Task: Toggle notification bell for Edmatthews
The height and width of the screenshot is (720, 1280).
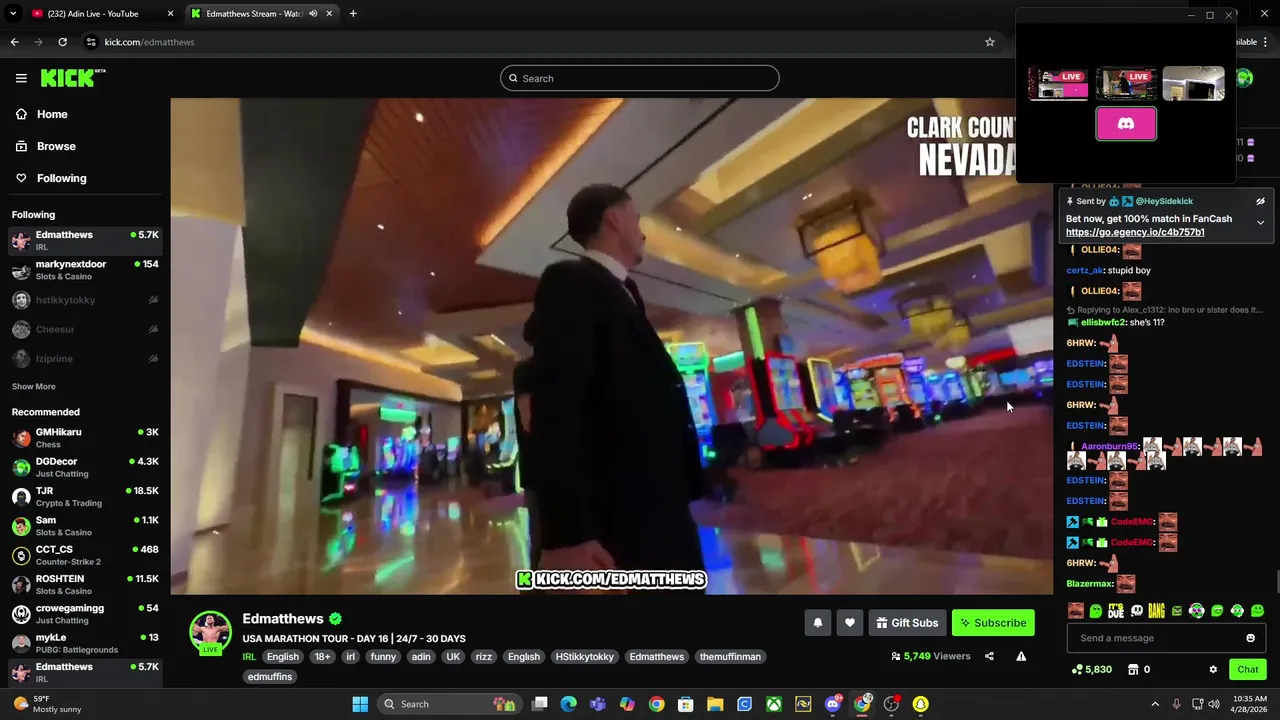Action: tap(817, 623)
